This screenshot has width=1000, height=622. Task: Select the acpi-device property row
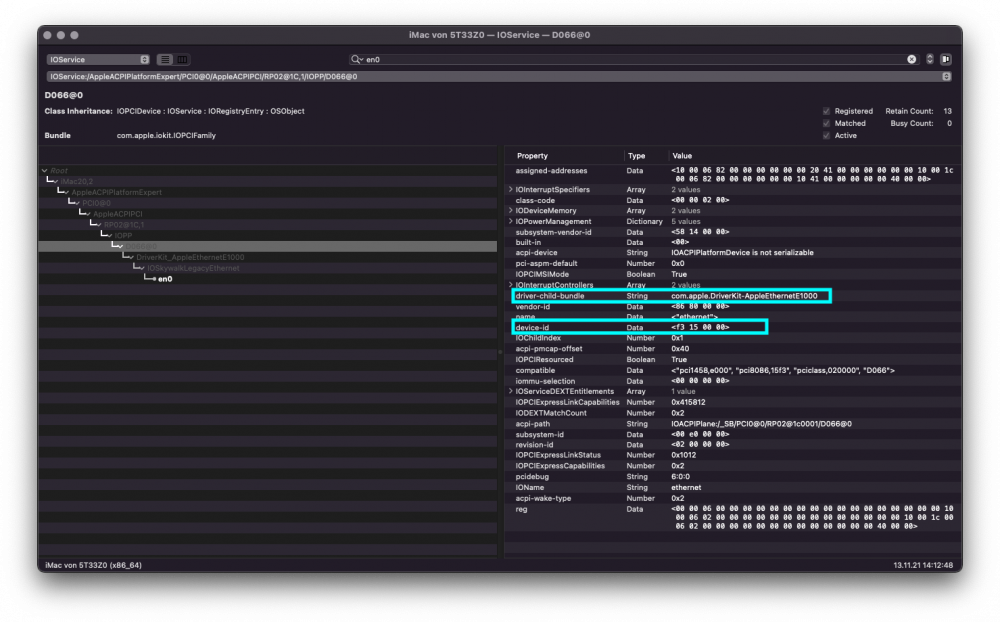pos(733,253)
